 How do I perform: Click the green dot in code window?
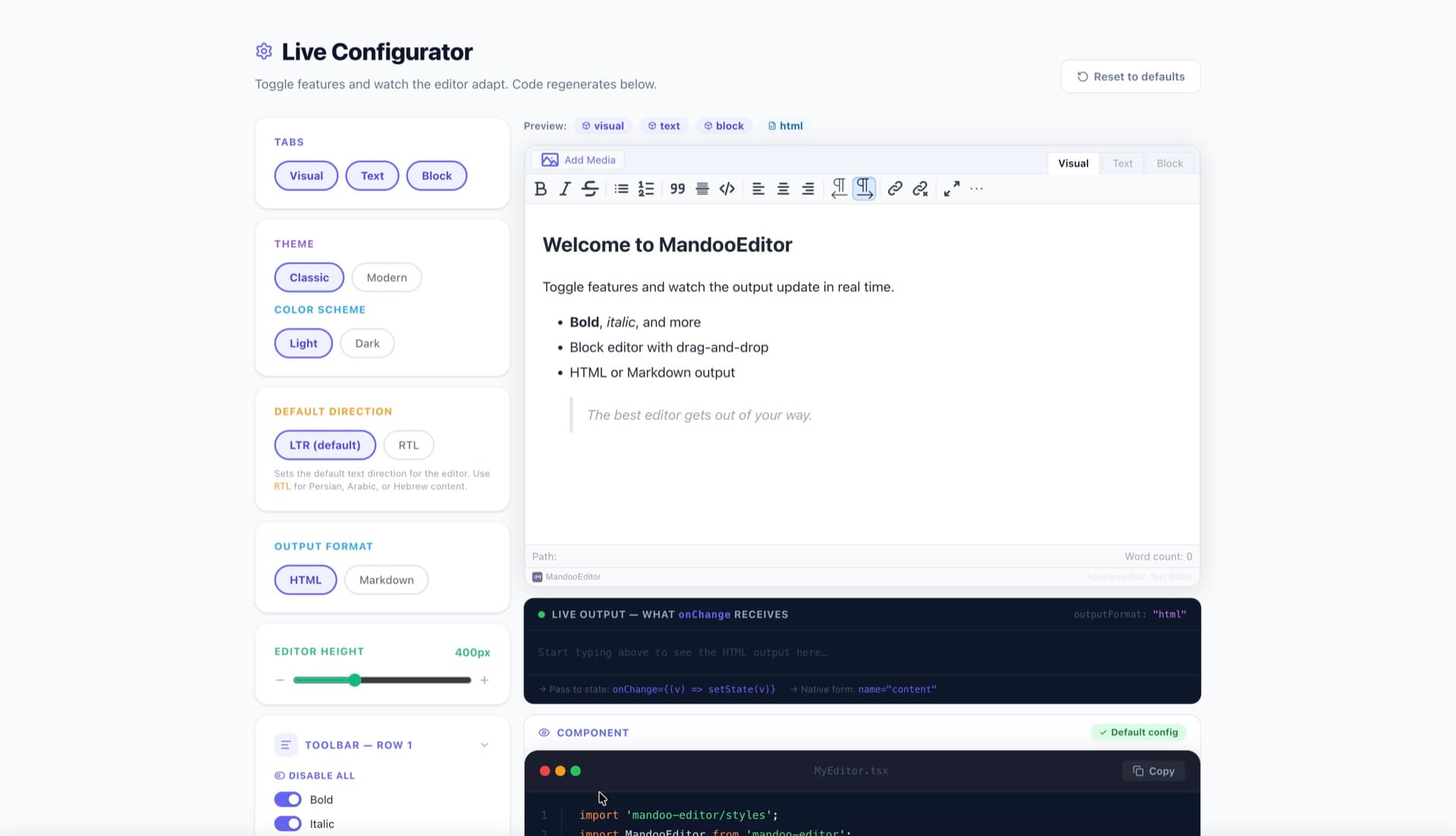click(x=576, y=771)
